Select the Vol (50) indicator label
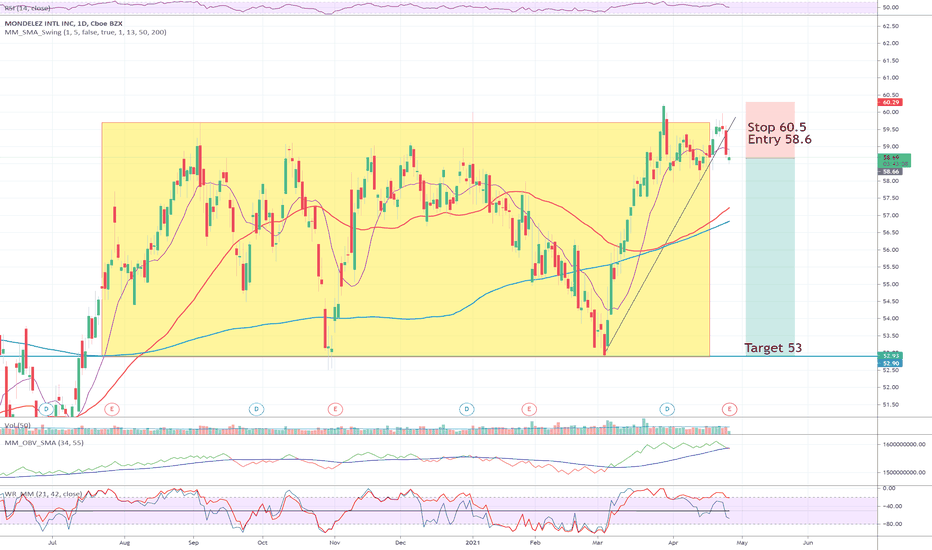Viewport: 932px width, 550px height. [18, 426]
